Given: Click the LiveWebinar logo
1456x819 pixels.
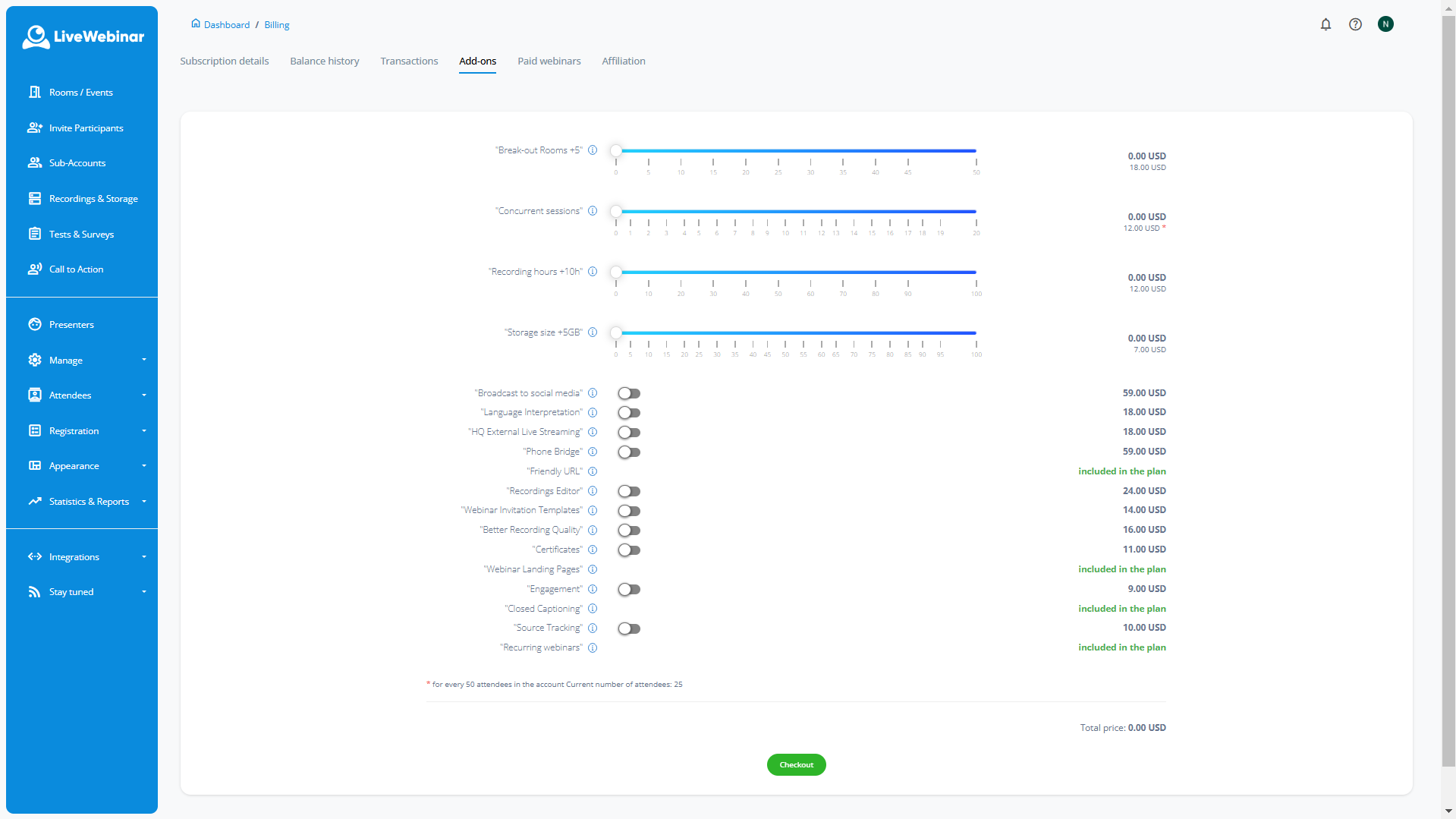Looking at the screenshot, I should pos(83,36).
